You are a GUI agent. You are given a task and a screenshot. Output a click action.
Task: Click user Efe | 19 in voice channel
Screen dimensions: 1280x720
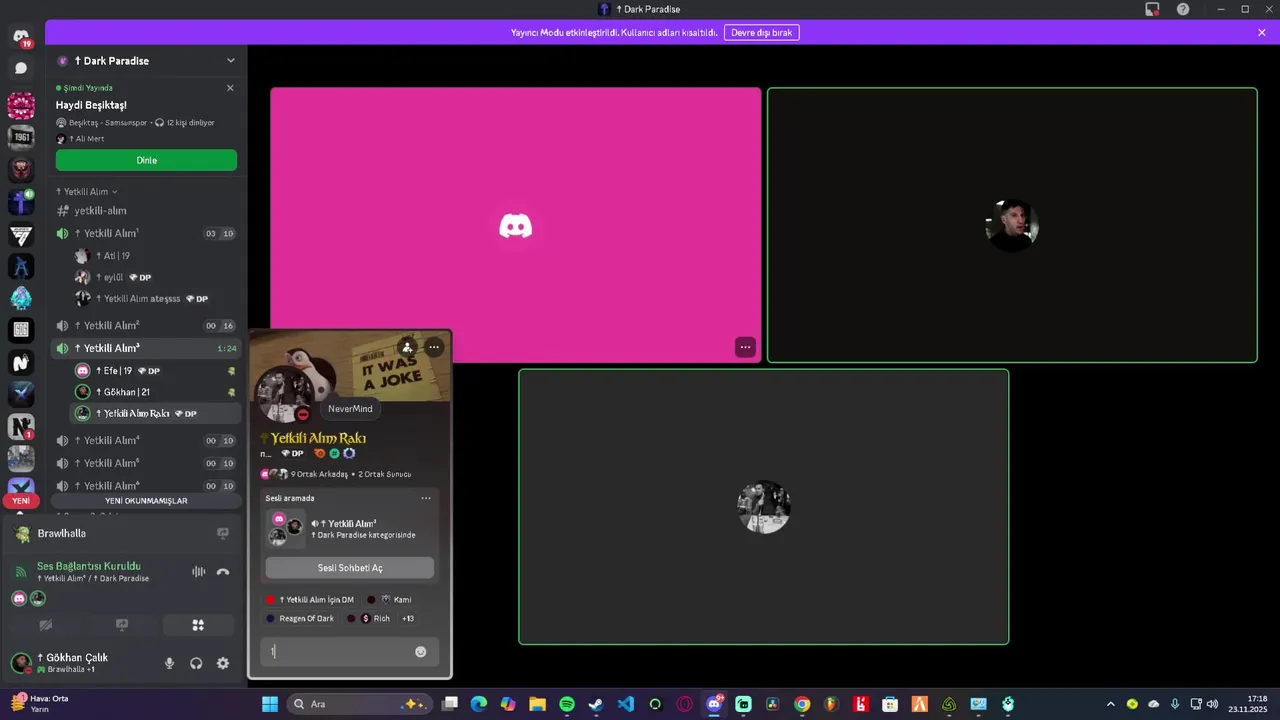(x=156, y=371)
